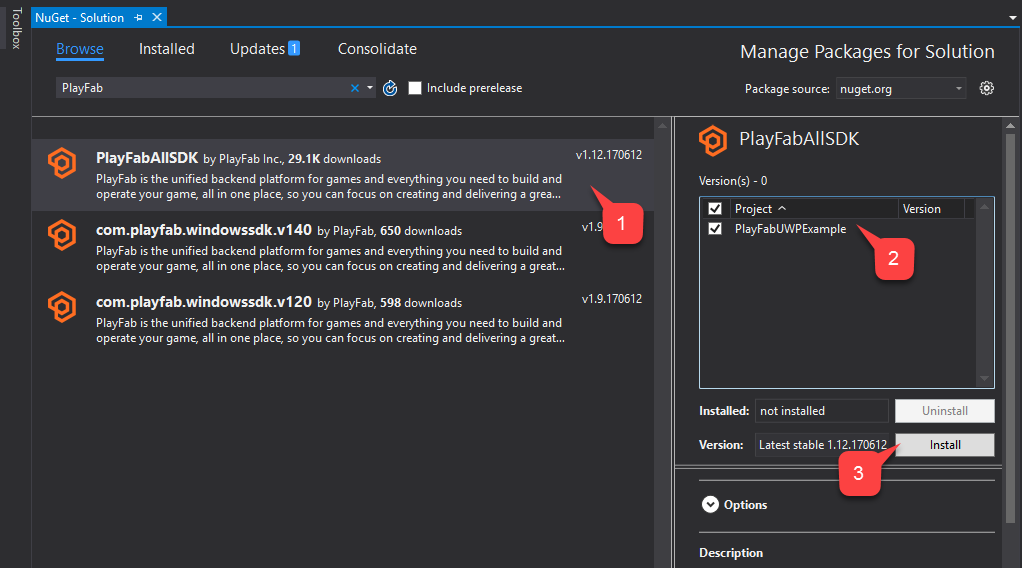Click PlayFabAllSDK logo in details pane
The image size is (1022, 568).
tap(712, 140)
